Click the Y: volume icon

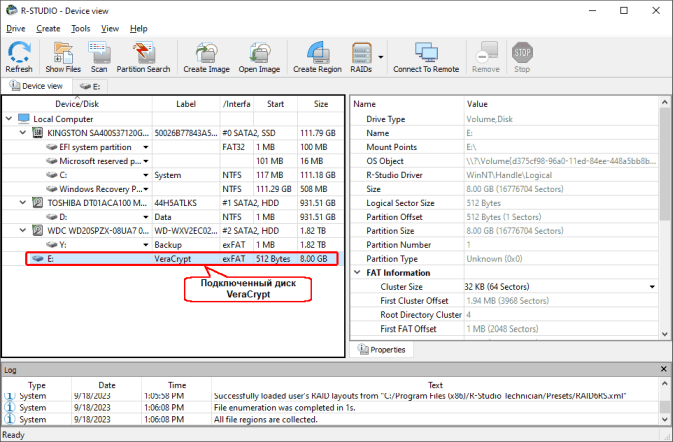pyautogui.click(x=52, y=245)
